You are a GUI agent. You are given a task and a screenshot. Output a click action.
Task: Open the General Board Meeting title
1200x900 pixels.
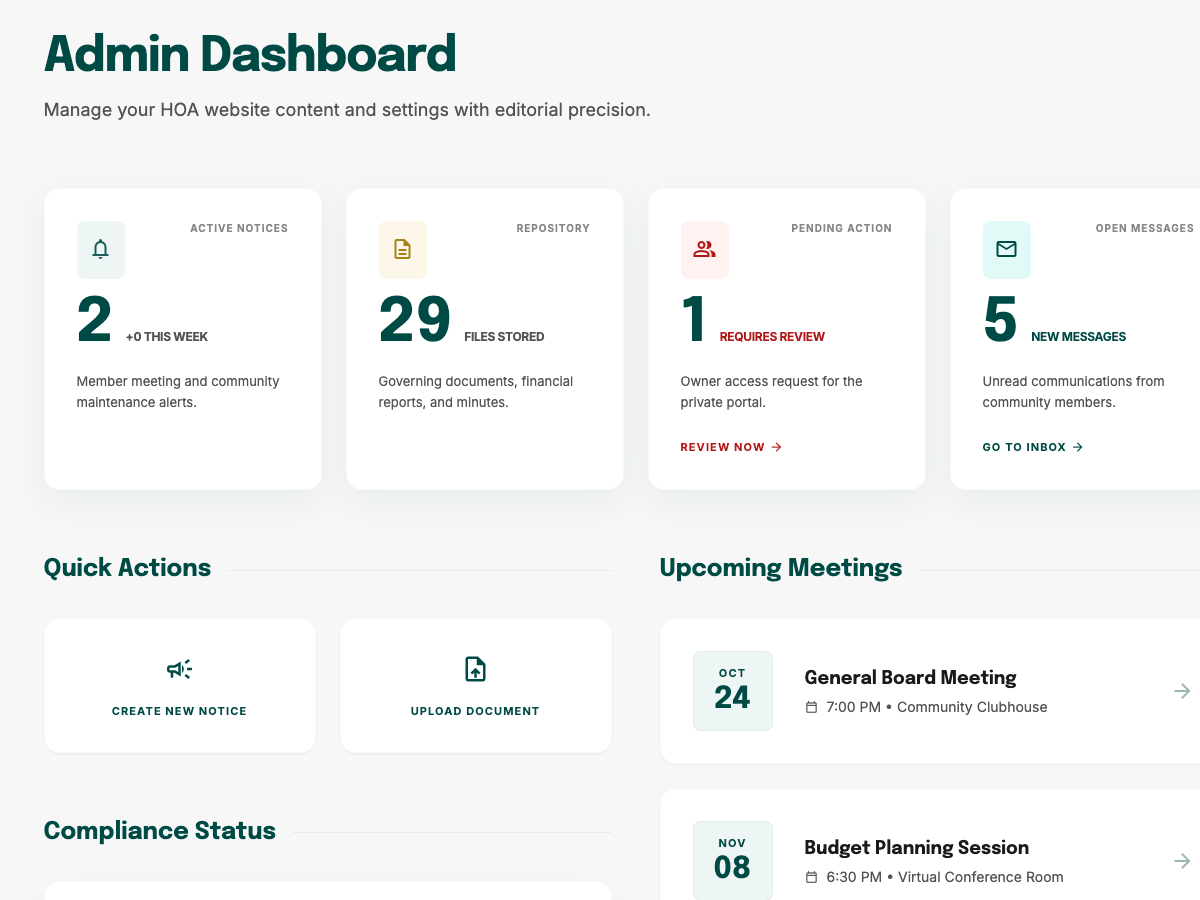pyautogui.click(x=910, y=678)
